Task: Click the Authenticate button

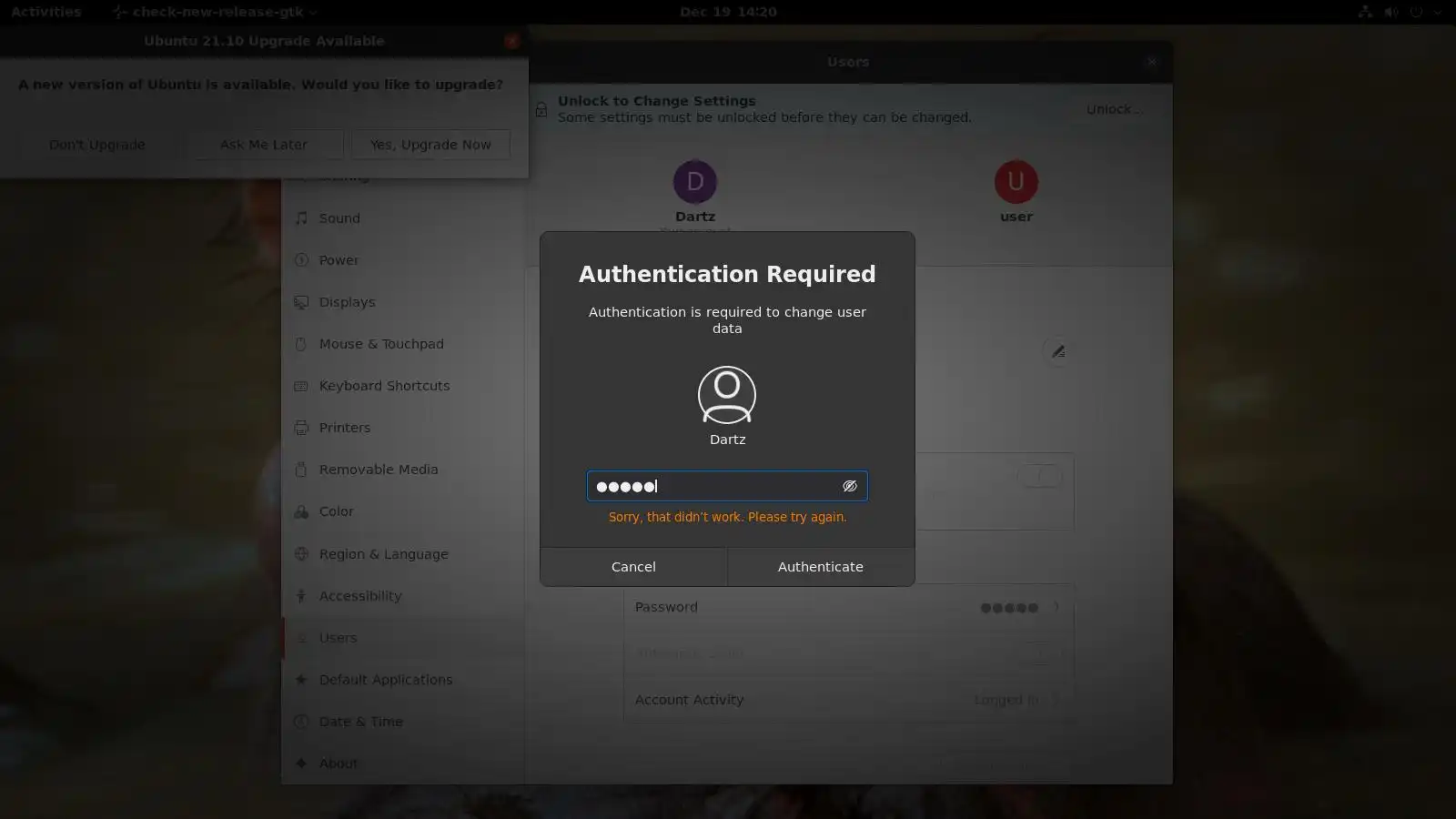Action: 820,566
